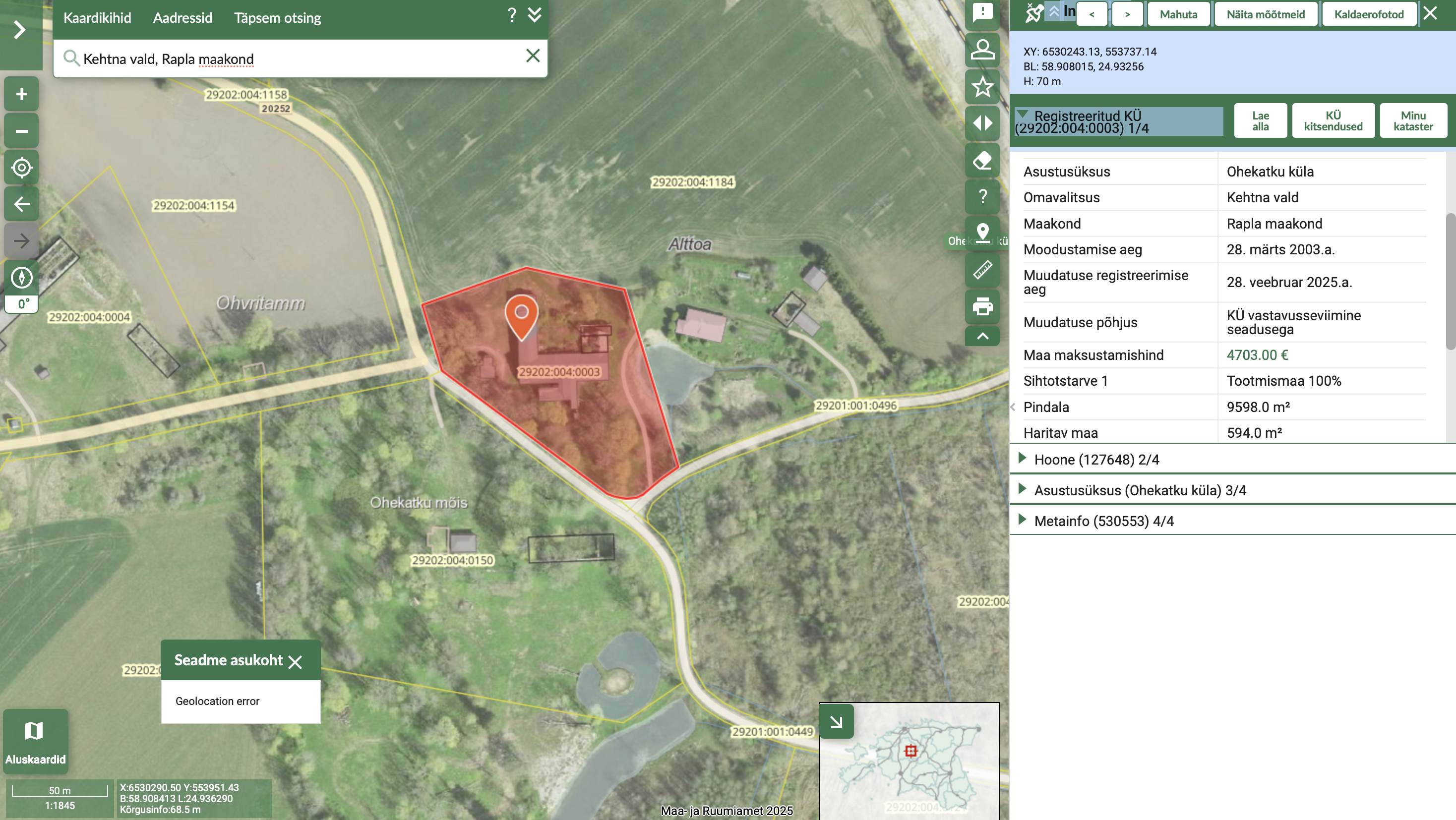Open the Aadressid tab
The width and height of the screenshot is (1456, 820).
point(182,18)
